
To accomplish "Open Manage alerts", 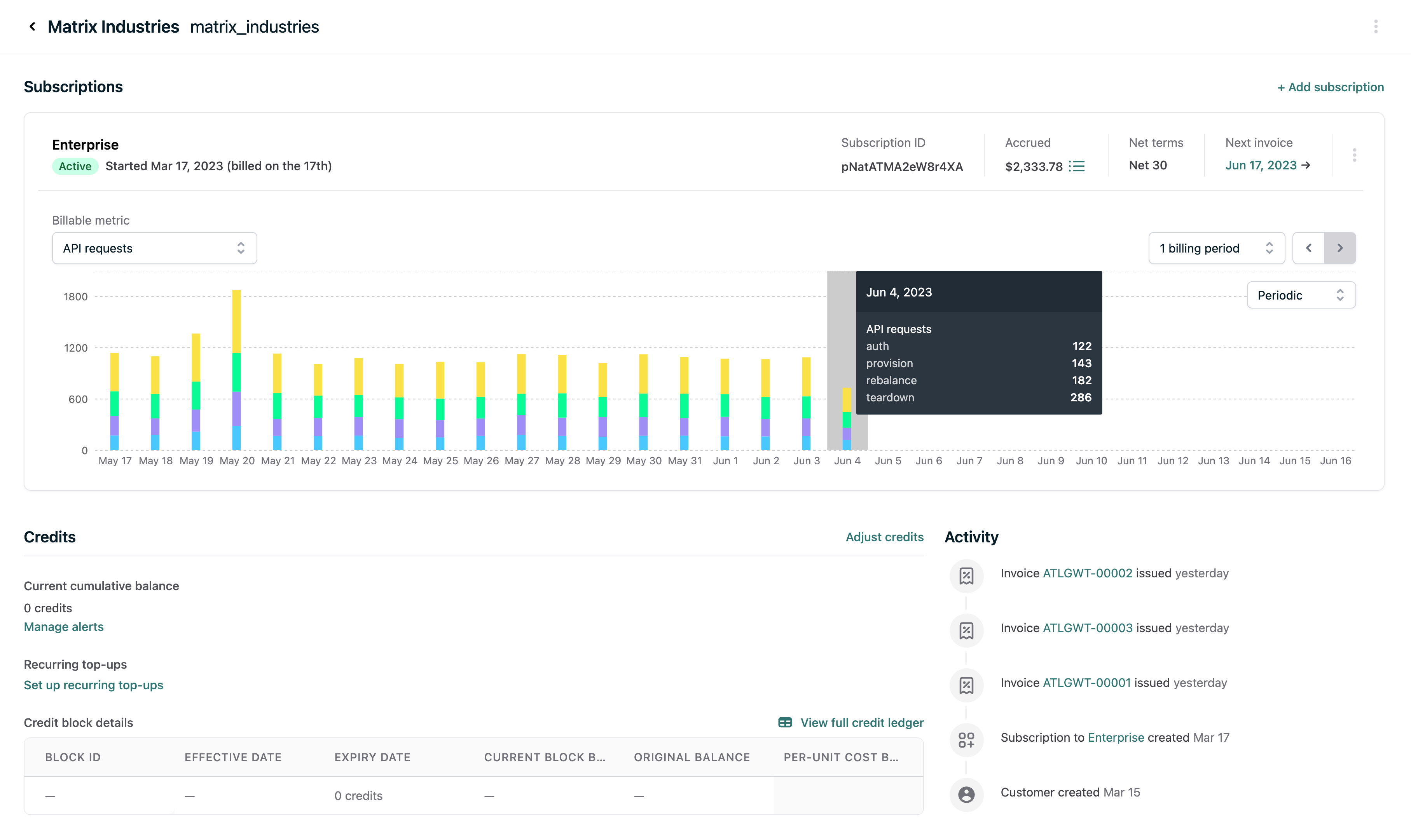I will click(x=64, y=627).
